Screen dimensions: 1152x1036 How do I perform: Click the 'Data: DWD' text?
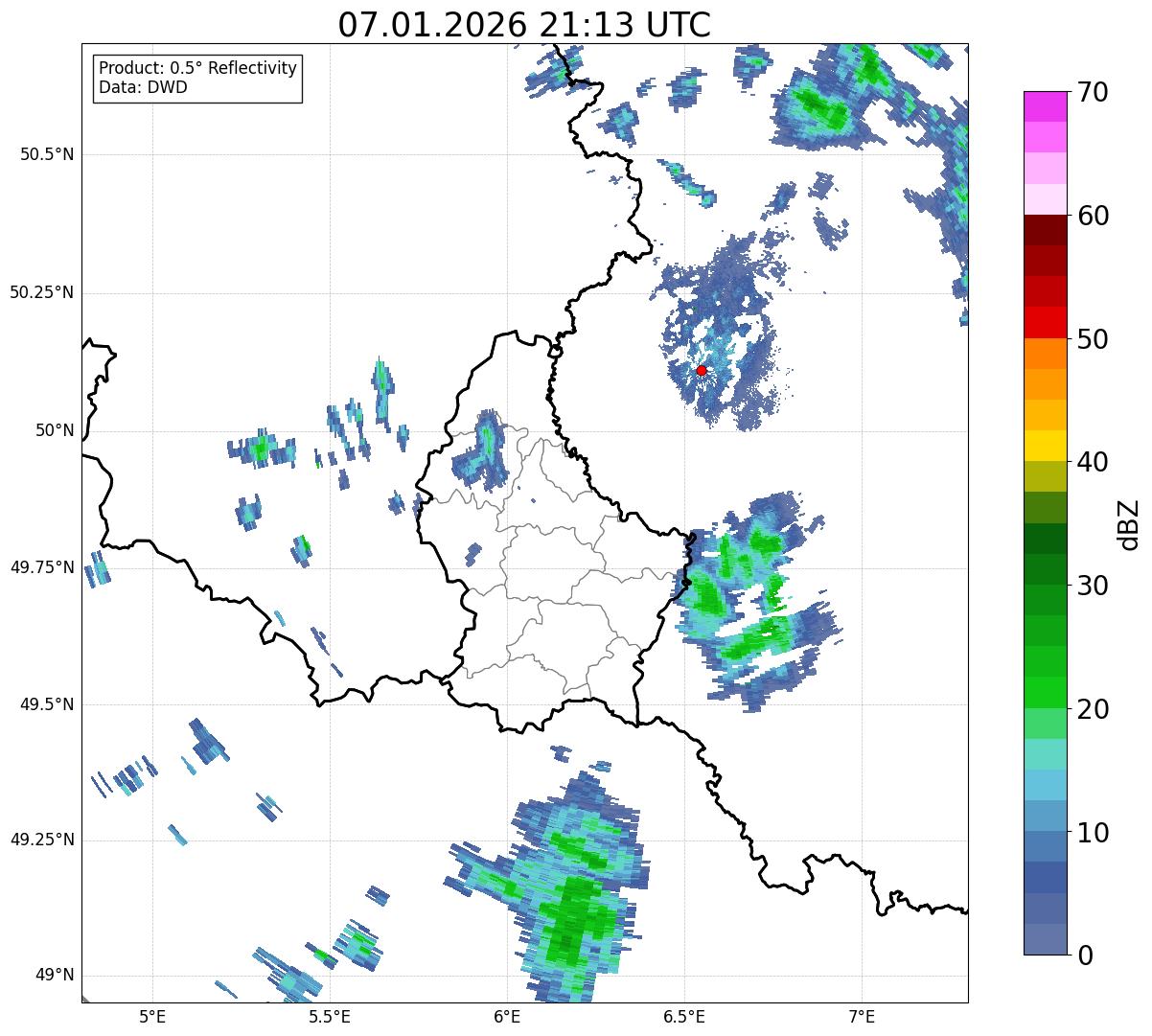[x=143, y=87]
